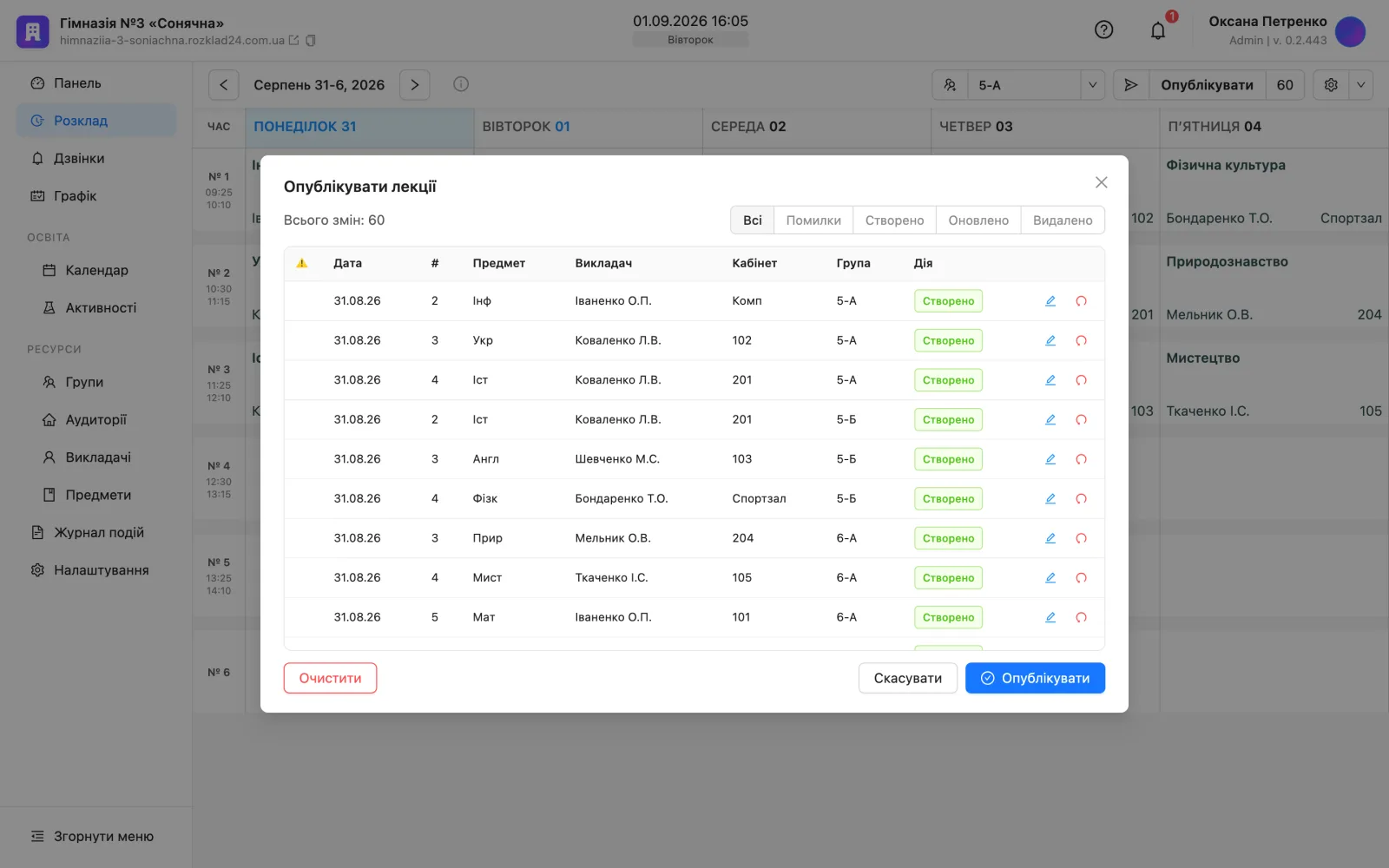Close the Опублікувати лекції dialog
This screenshot has width=1389, height=868.
click(x=1101, y=182)
